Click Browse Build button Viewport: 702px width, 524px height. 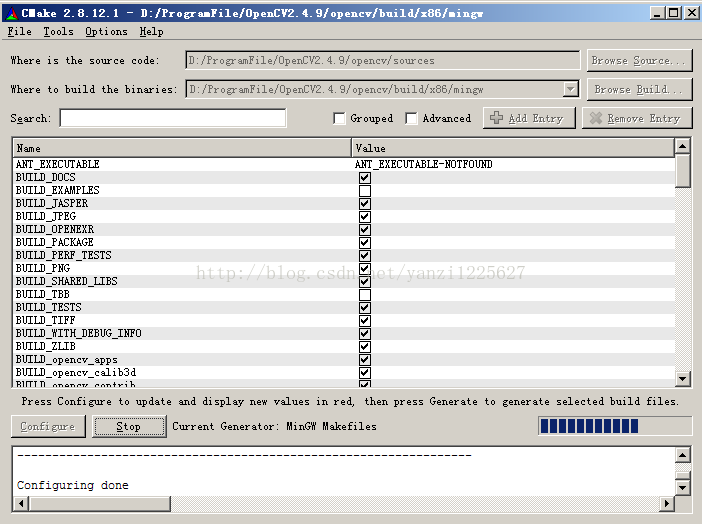point(639,89)
